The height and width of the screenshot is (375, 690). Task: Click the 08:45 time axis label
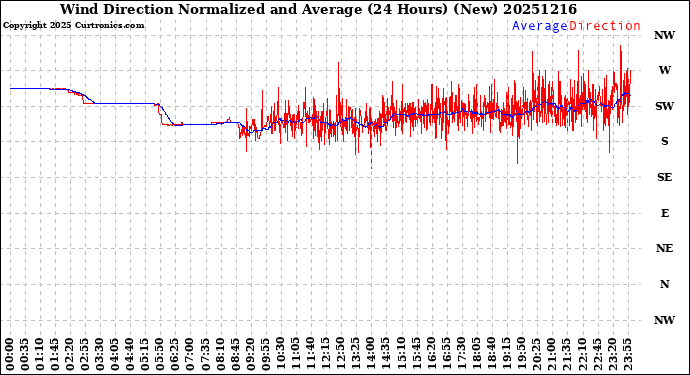[235, 355]
